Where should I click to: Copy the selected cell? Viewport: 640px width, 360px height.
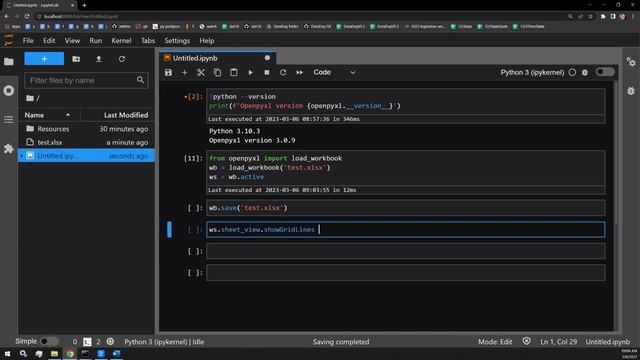[x=217, y=72]
